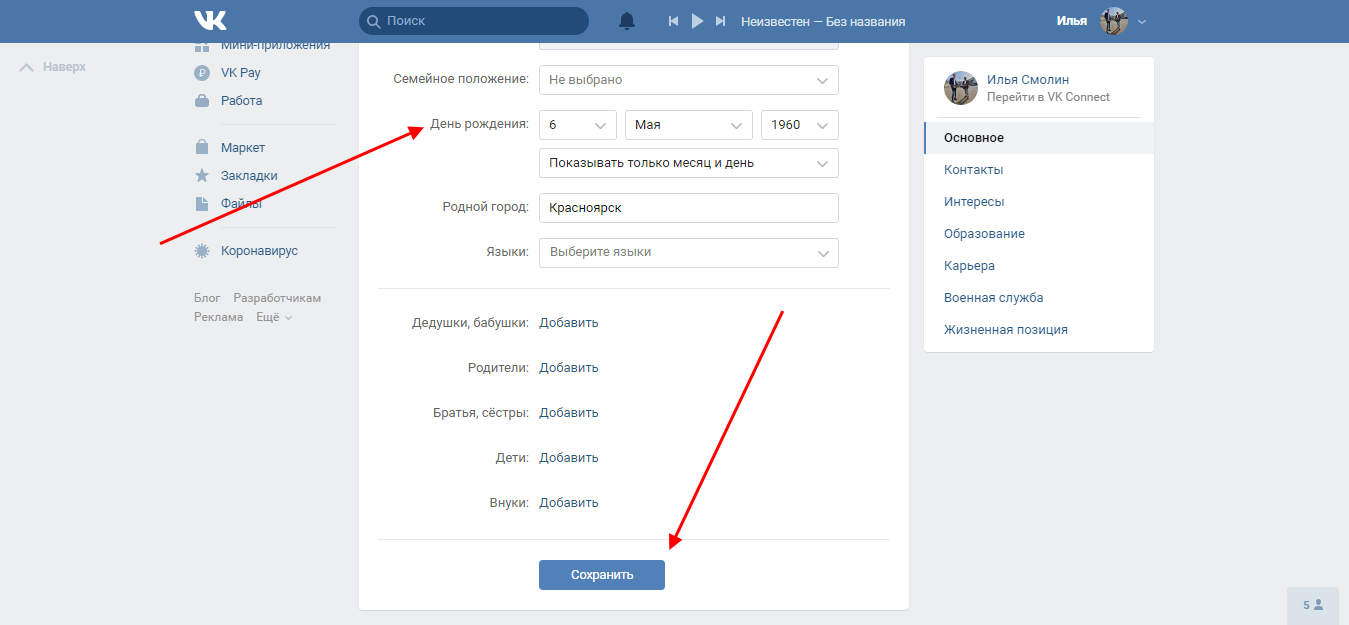Click the track title Неизвестен — Без названия

823,21
